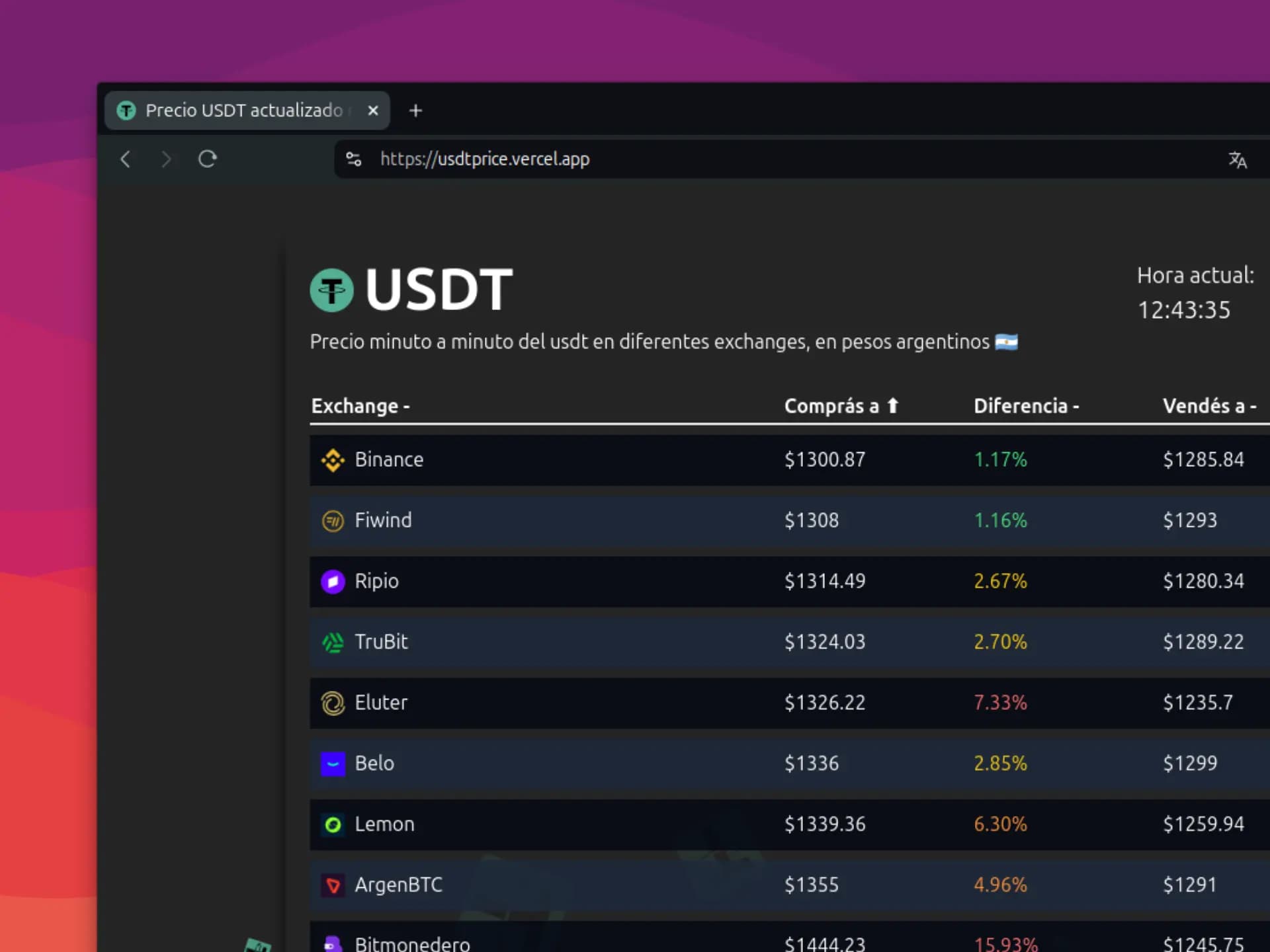Click the translate page icon
1270x952 pixels.
pyautogui.click(x=1238, y=159)
